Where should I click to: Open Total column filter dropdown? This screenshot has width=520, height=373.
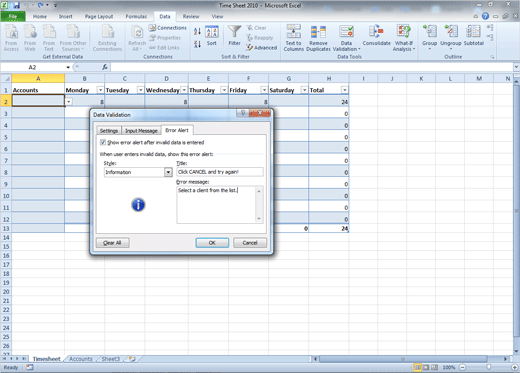click(x=344, y=90)
